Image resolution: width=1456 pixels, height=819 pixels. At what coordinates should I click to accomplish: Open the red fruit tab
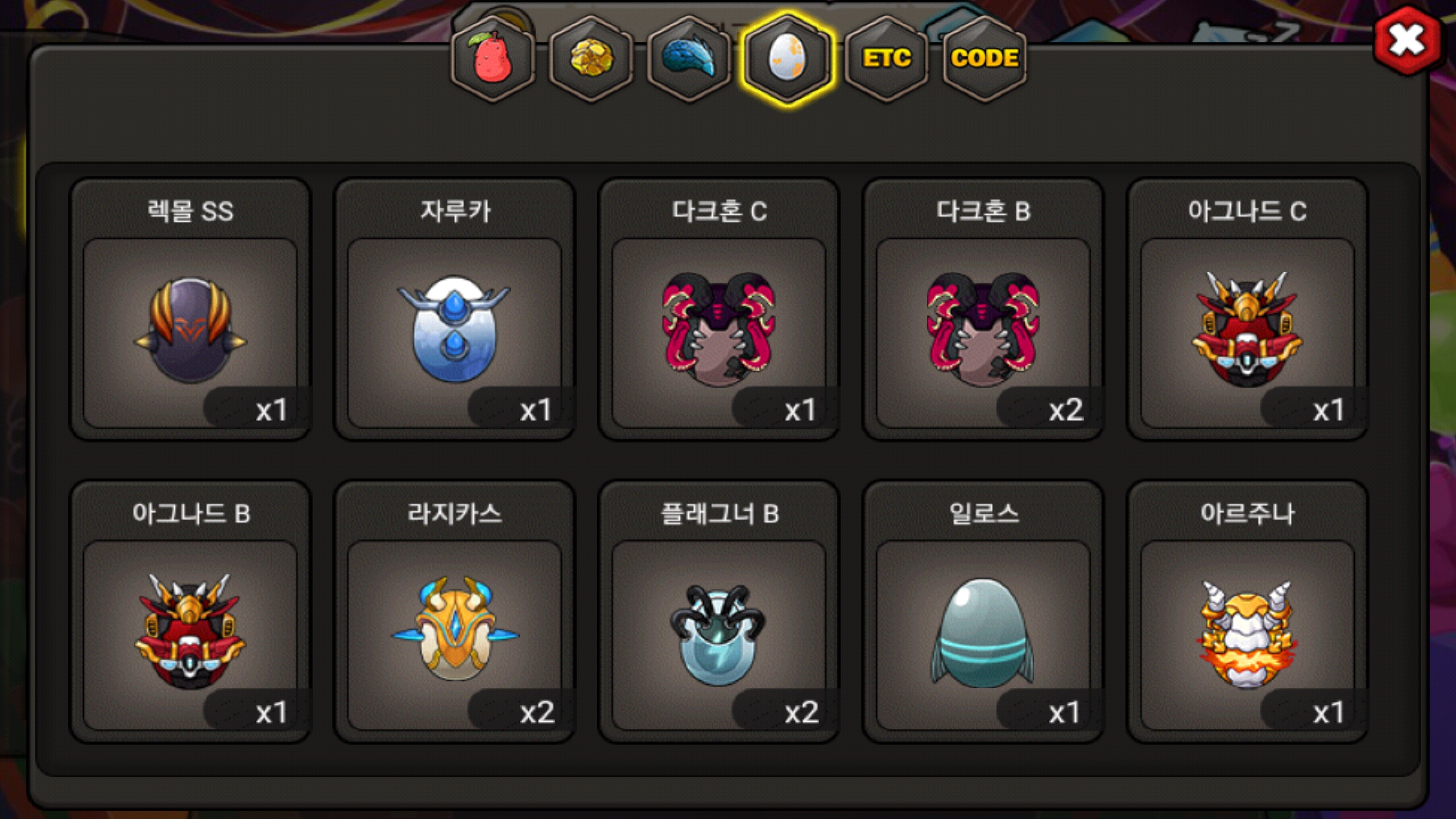pyautogui.click(x=493, y=59)
